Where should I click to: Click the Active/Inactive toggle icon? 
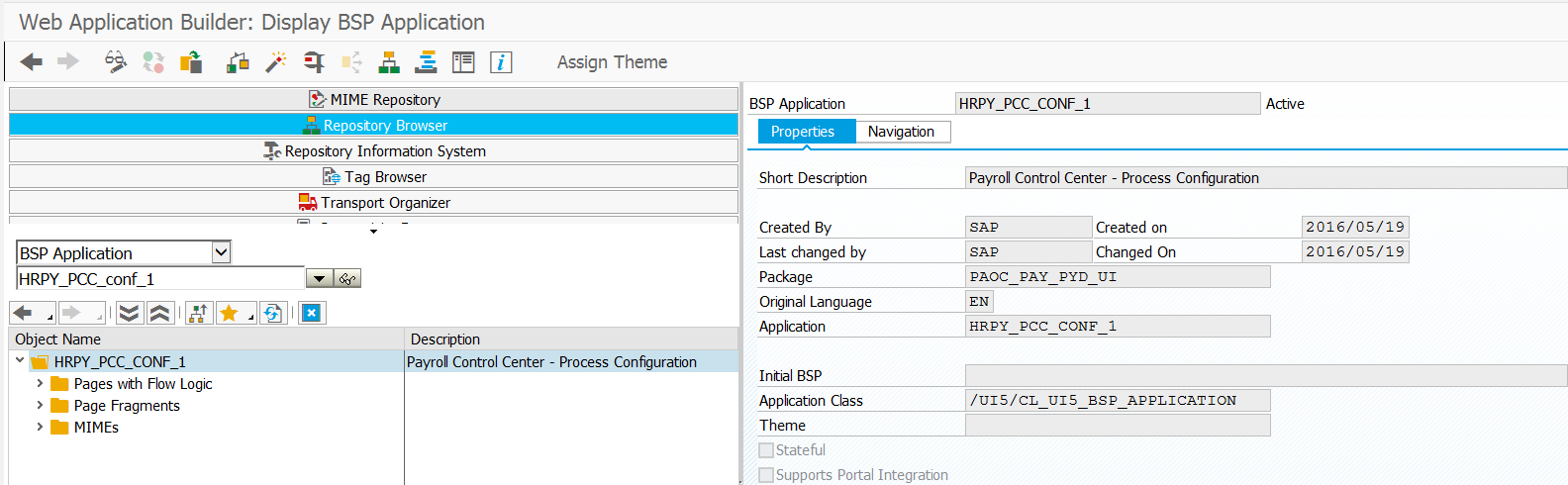pos(153,62)
